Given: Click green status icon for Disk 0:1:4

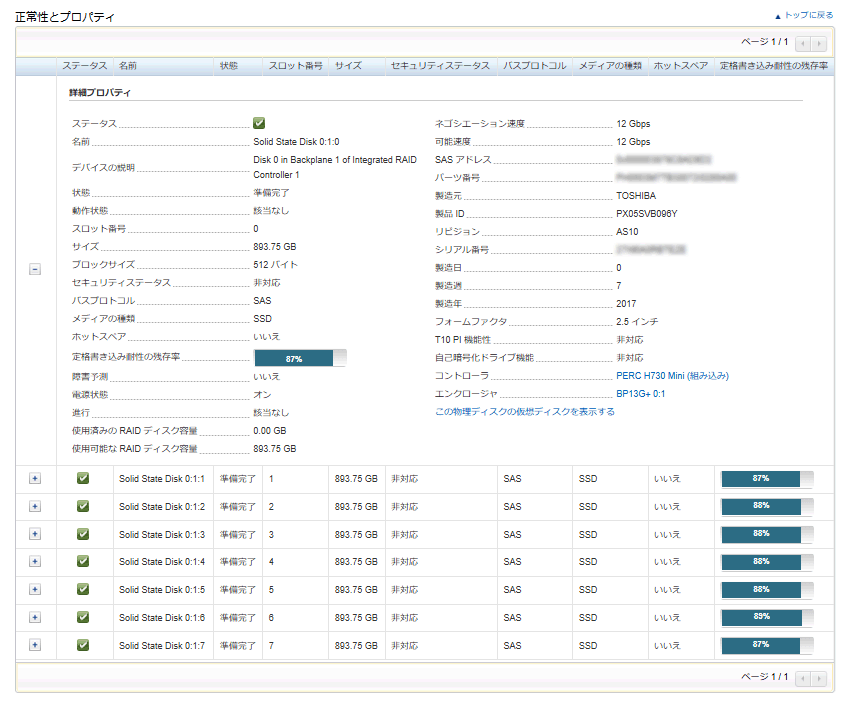Looking at the screenshot, I should coord(83,561).
